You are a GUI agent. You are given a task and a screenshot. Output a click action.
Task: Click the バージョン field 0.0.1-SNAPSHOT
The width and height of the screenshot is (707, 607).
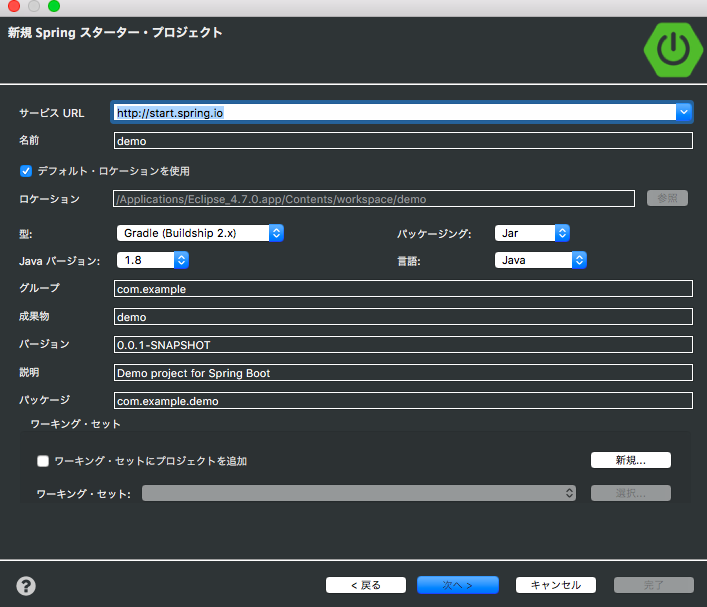(403, 345)
